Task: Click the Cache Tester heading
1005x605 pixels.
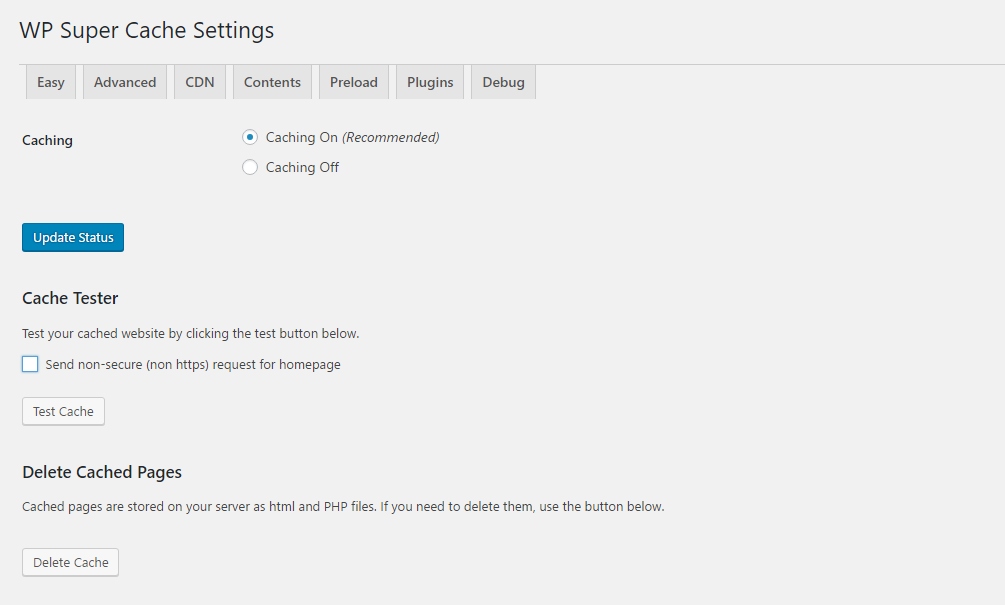Action: coord(70,298)
